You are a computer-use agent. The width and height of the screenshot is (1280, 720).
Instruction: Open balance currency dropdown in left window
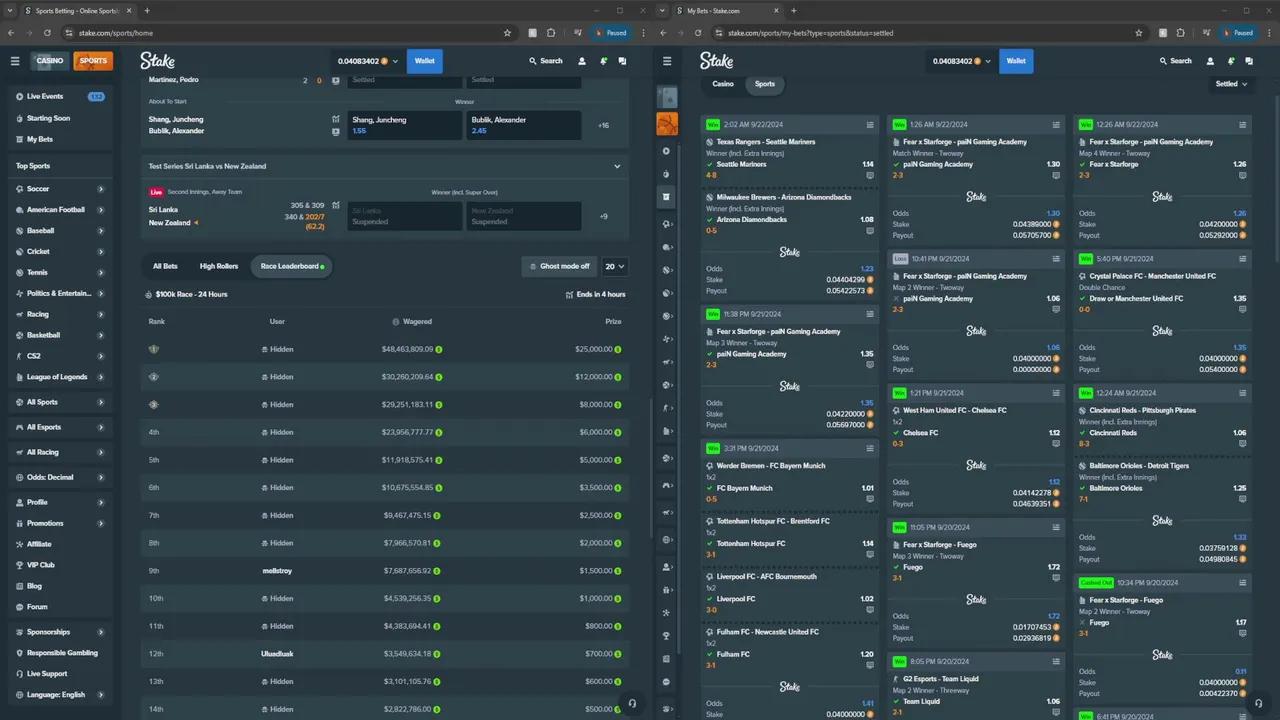pos(368,61)
